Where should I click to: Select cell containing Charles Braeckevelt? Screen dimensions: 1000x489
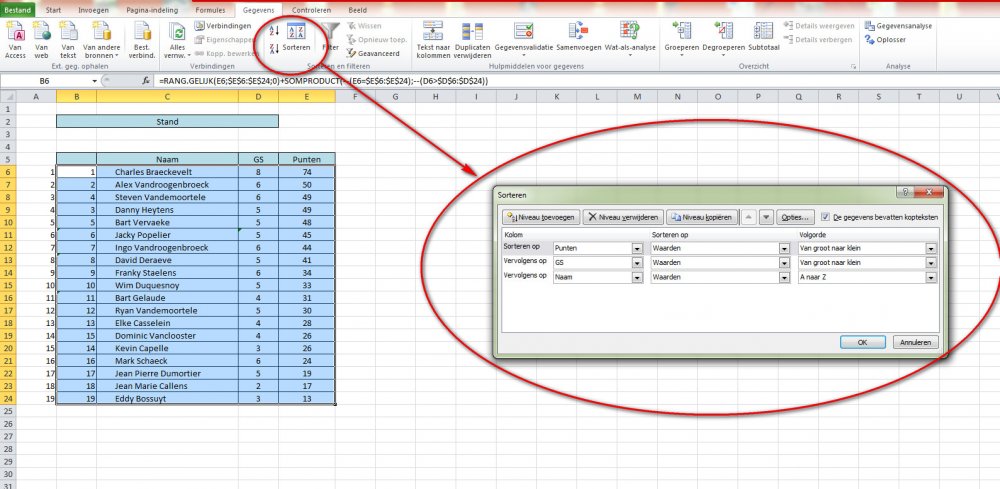coord(167,172)
